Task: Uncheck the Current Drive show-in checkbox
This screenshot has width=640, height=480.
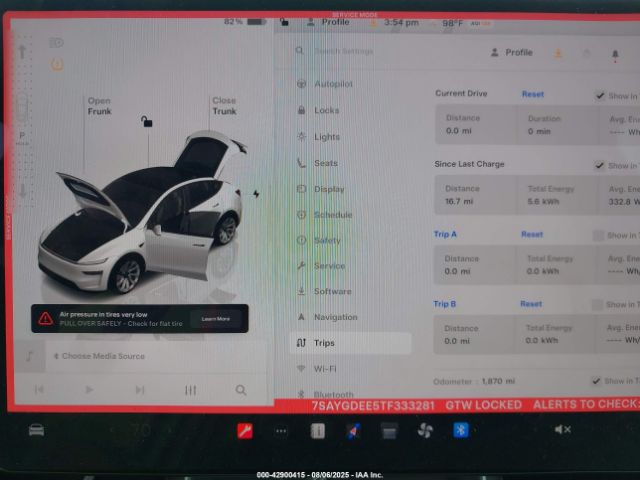Action: point(600,96)
